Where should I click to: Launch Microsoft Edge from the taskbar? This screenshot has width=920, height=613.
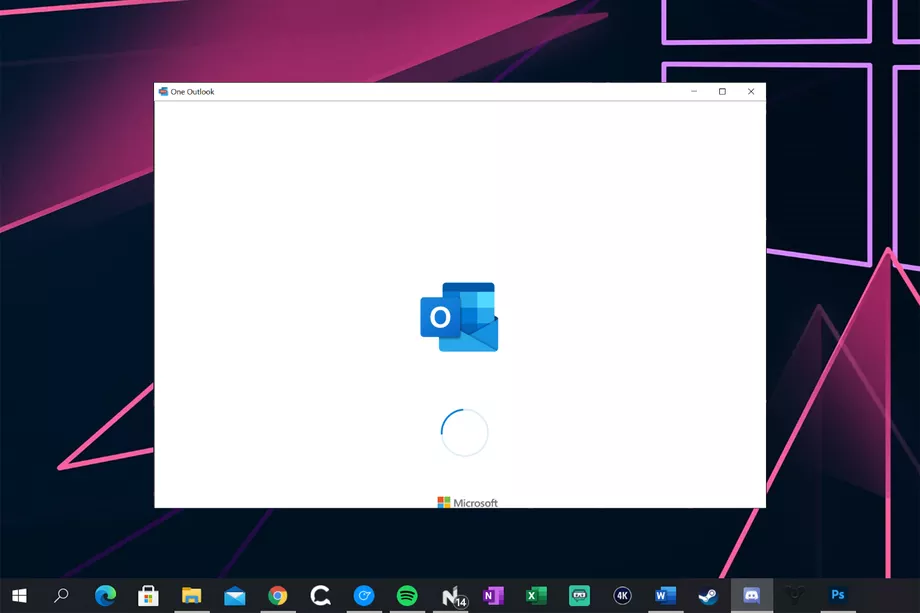(106, 596)
